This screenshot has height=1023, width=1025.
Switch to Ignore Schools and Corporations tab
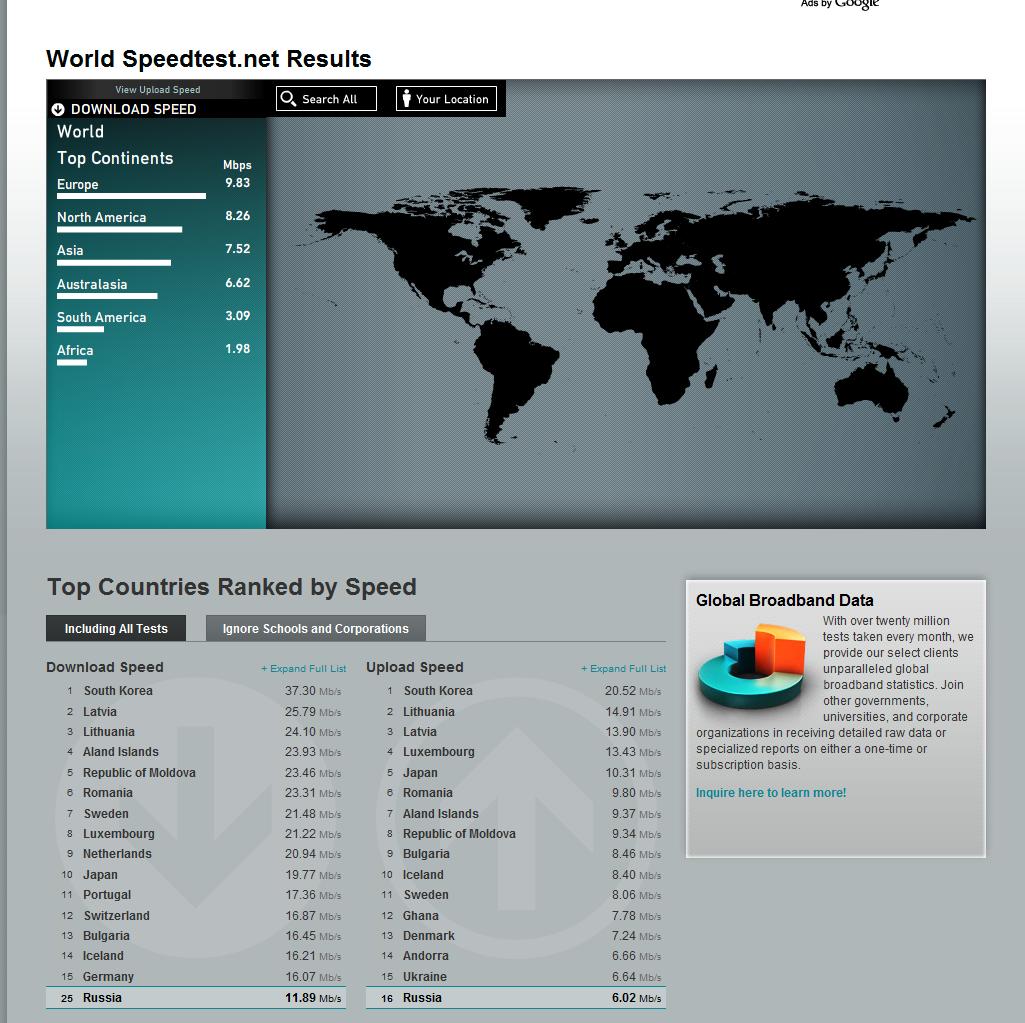316,628
